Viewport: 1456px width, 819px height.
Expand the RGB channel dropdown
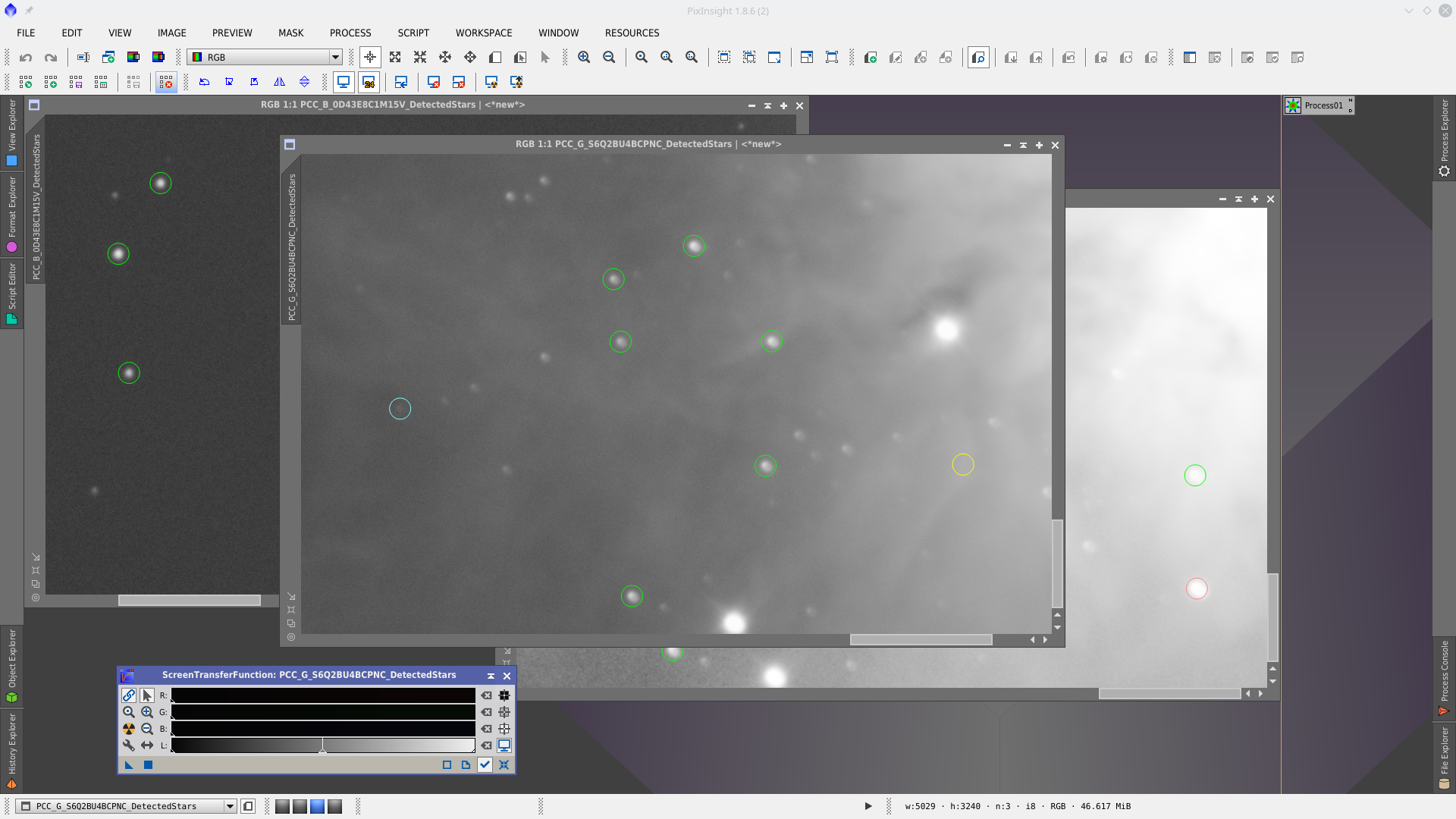tap(334, 58)
